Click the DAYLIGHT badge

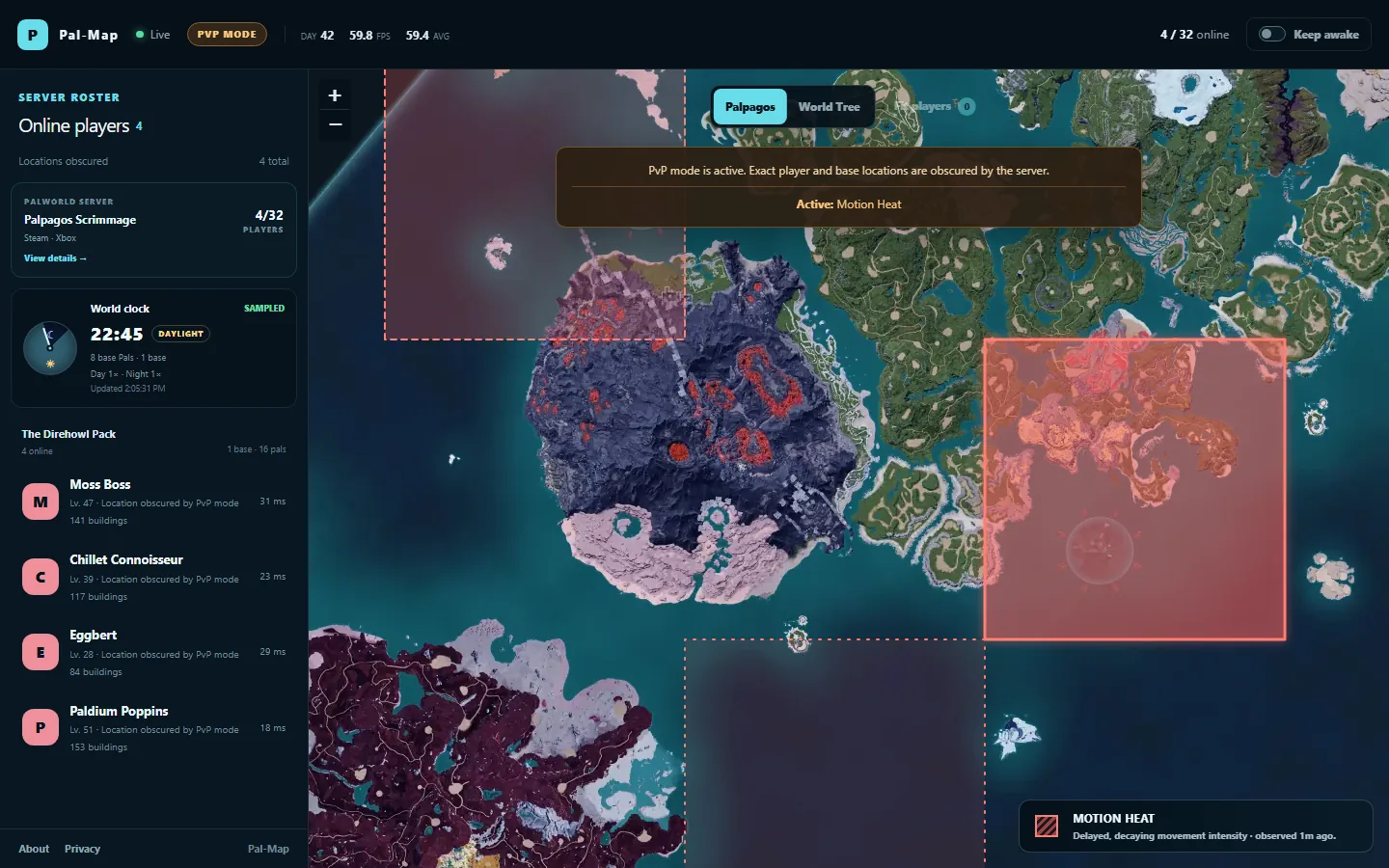coord(181,334)
